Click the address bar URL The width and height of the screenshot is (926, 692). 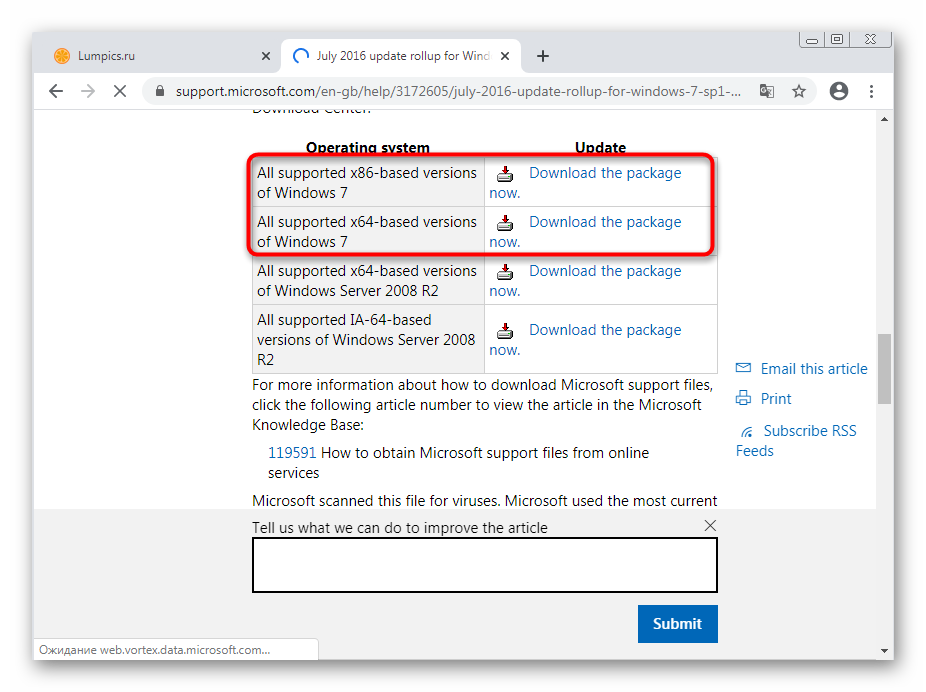pos(458,92)
